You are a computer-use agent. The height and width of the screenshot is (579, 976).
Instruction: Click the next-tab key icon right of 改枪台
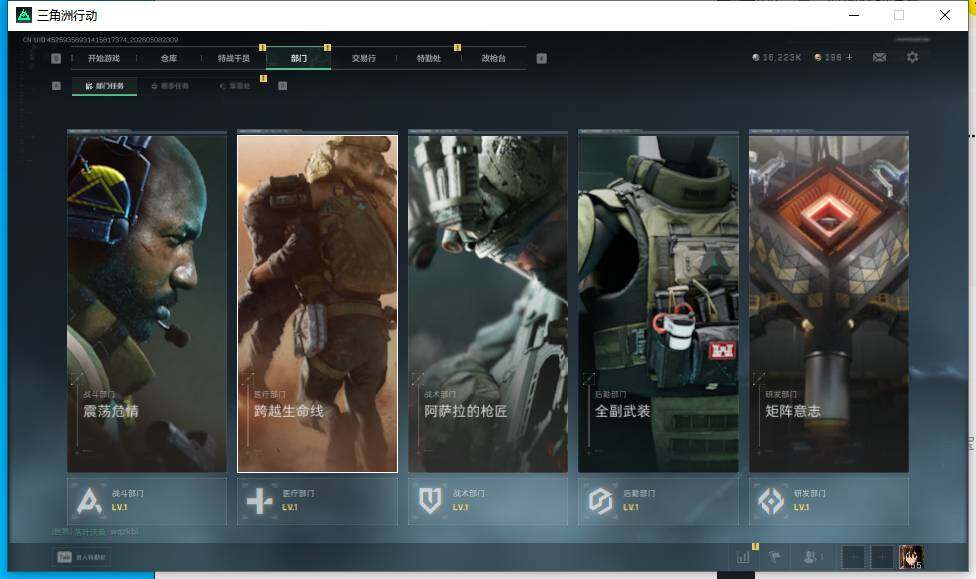coord(542,59)
